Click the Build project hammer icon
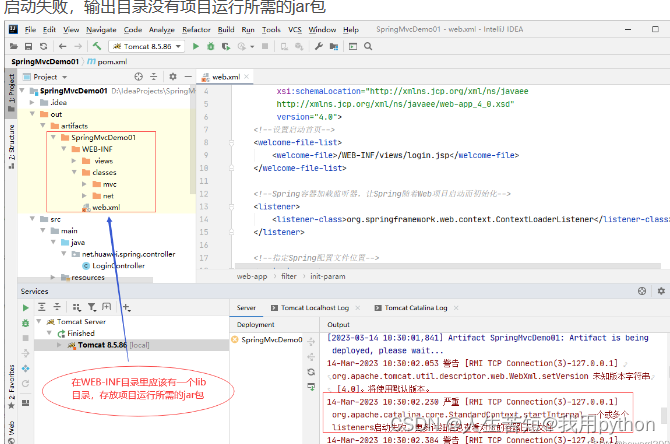Viewport: 670px width, 444px height. (97, 46)
